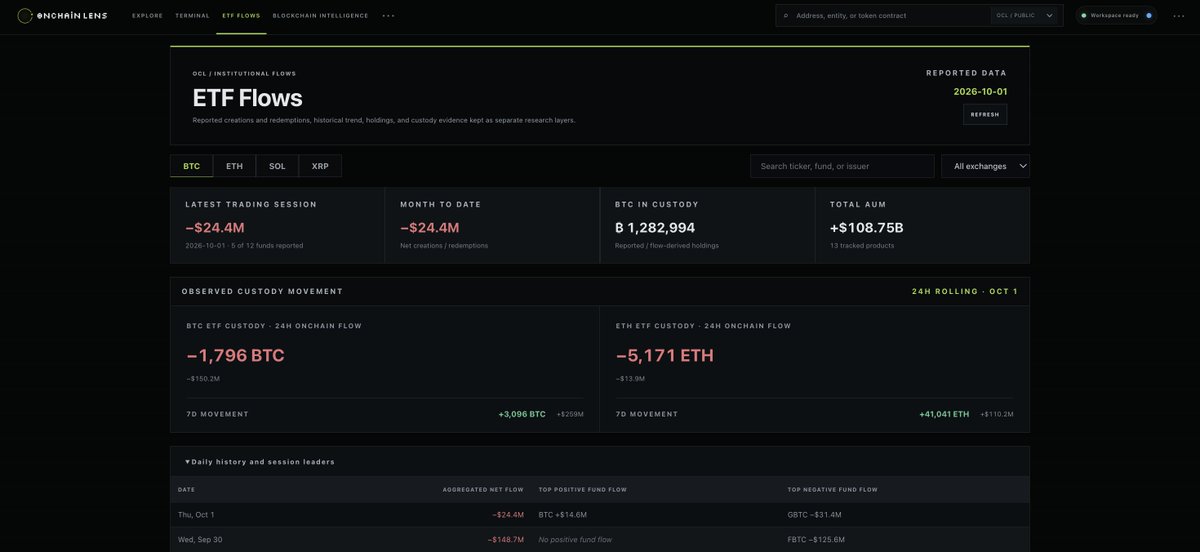
Task: Click the +$259M BTC 7D USD value
Action: 570,414
